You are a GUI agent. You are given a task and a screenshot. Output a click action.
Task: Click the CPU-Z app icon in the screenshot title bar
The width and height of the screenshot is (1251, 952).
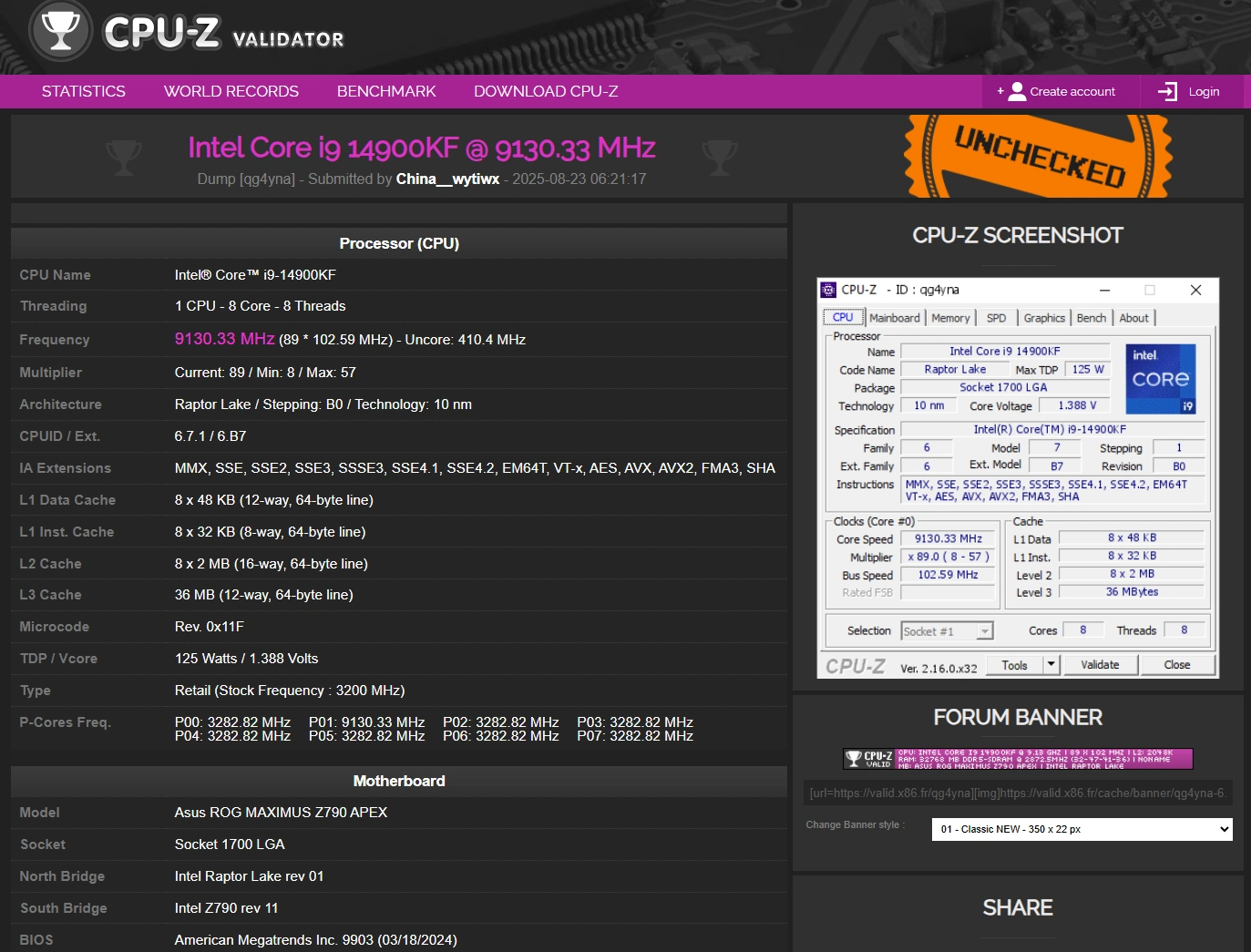[x=828, y=290]
